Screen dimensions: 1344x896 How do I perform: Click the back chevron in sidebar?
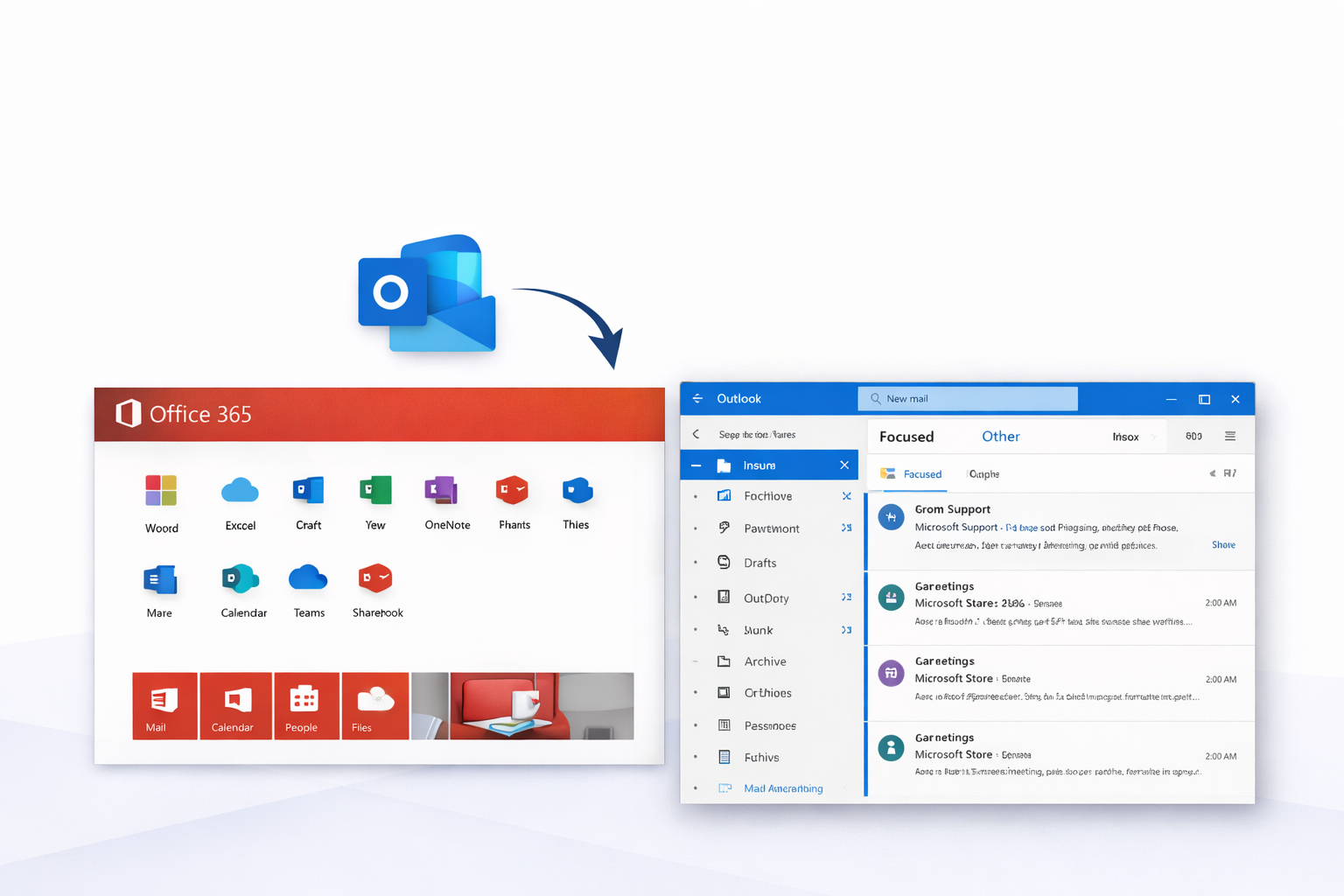tap(696, 434)
